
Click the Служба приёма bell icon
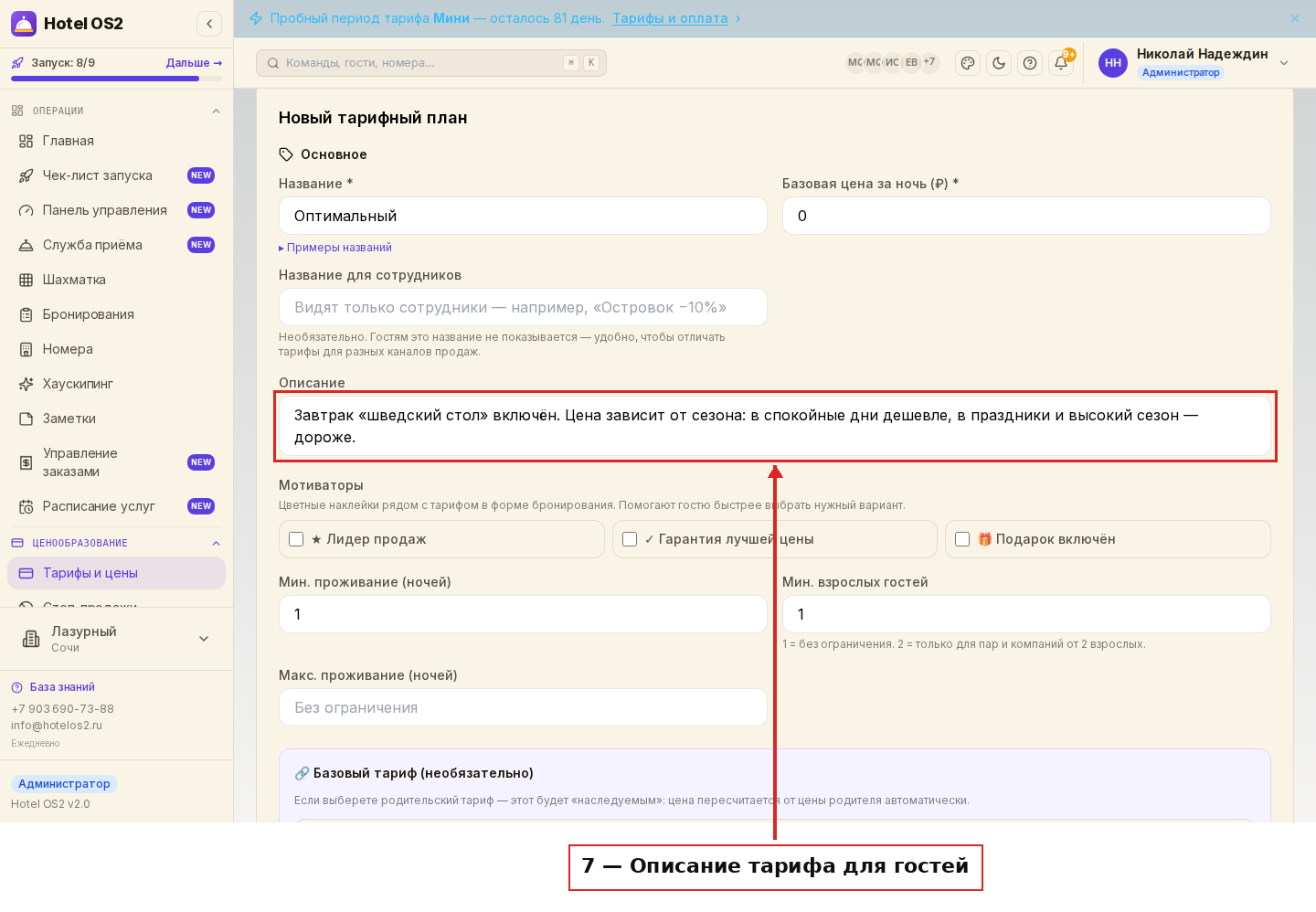26,245
